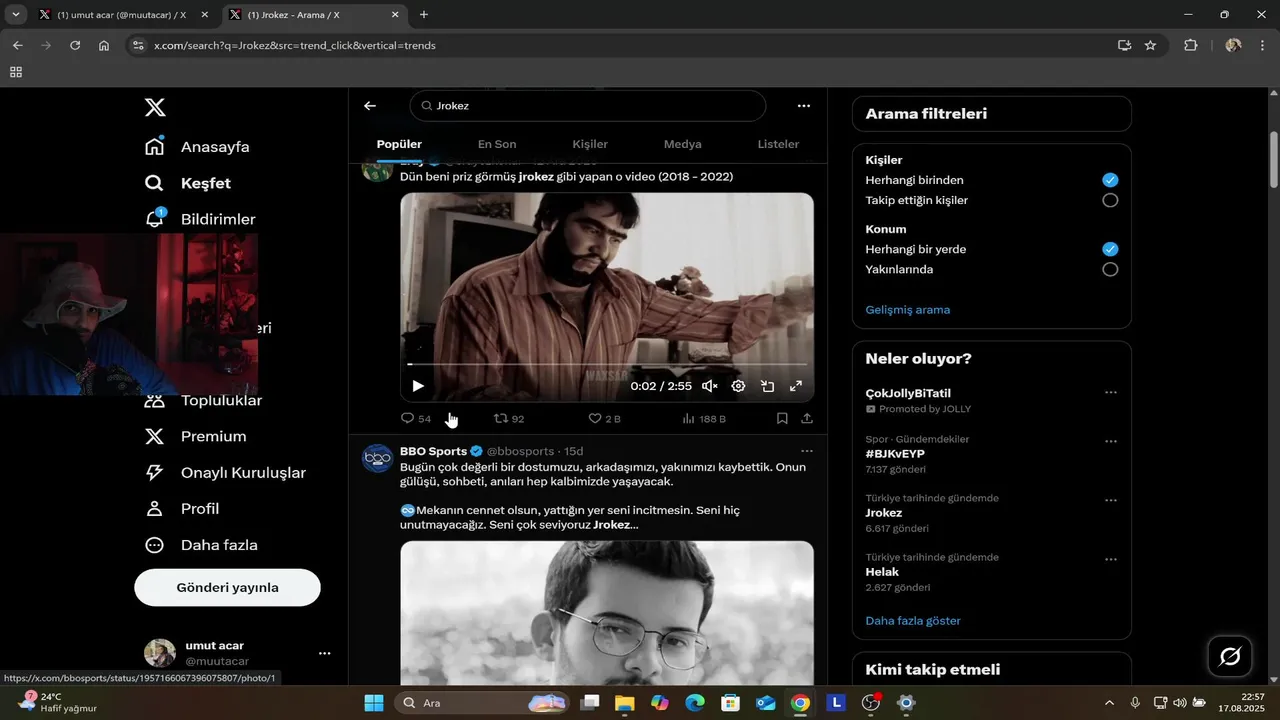View analytics showing 188 B
1280x720 pixels.
pyautogui.click(x=704, y=419)
